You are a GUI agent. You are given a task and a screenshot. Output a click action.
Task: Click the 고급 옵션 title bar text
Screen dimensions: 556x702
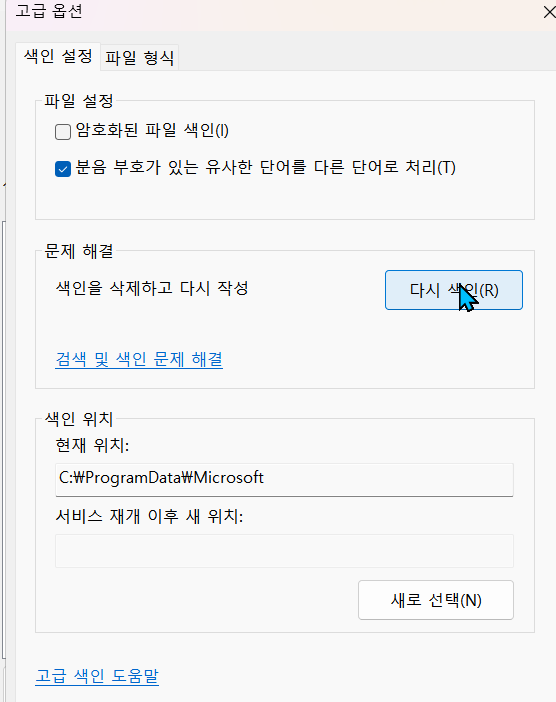pyautogui.click(x=49, y=11)
